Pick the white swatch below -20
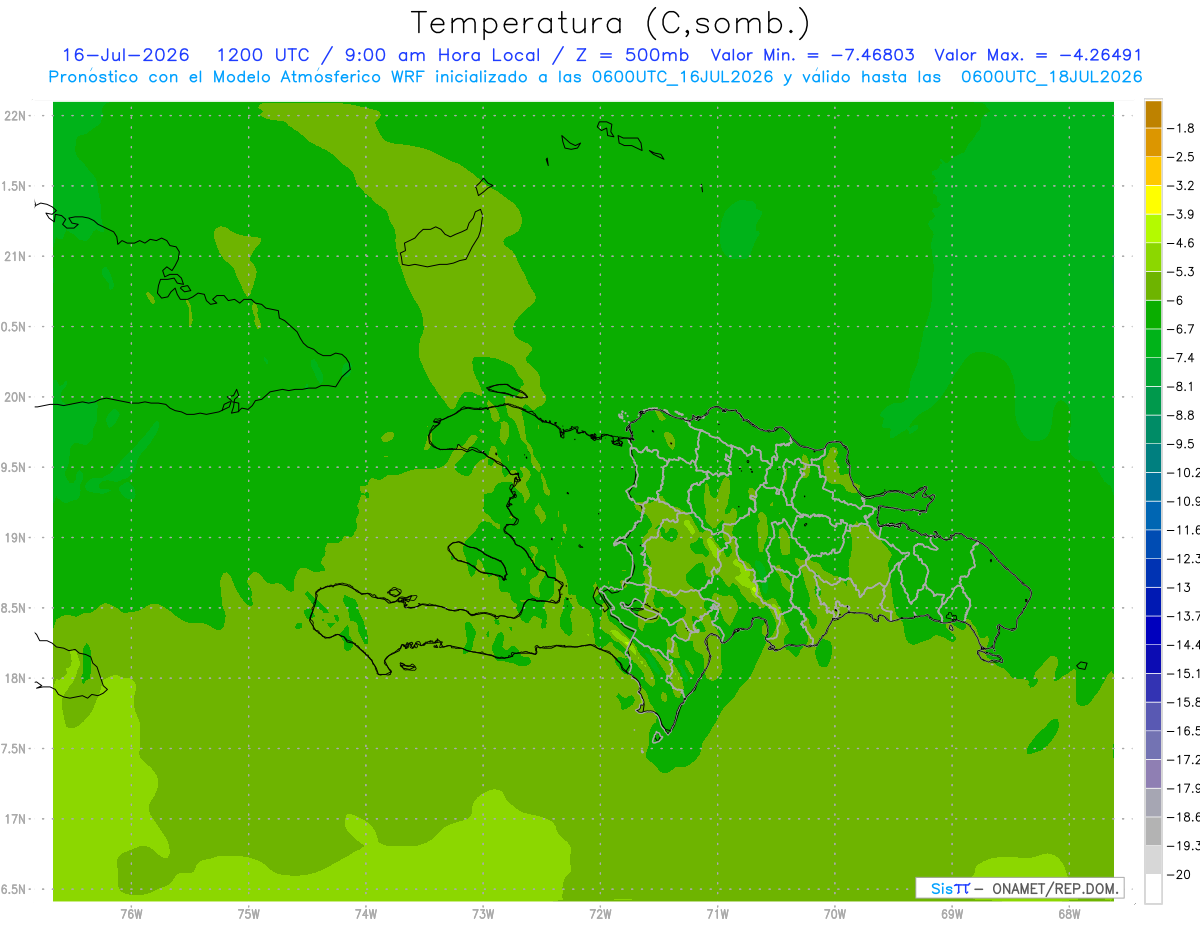 1153,889
